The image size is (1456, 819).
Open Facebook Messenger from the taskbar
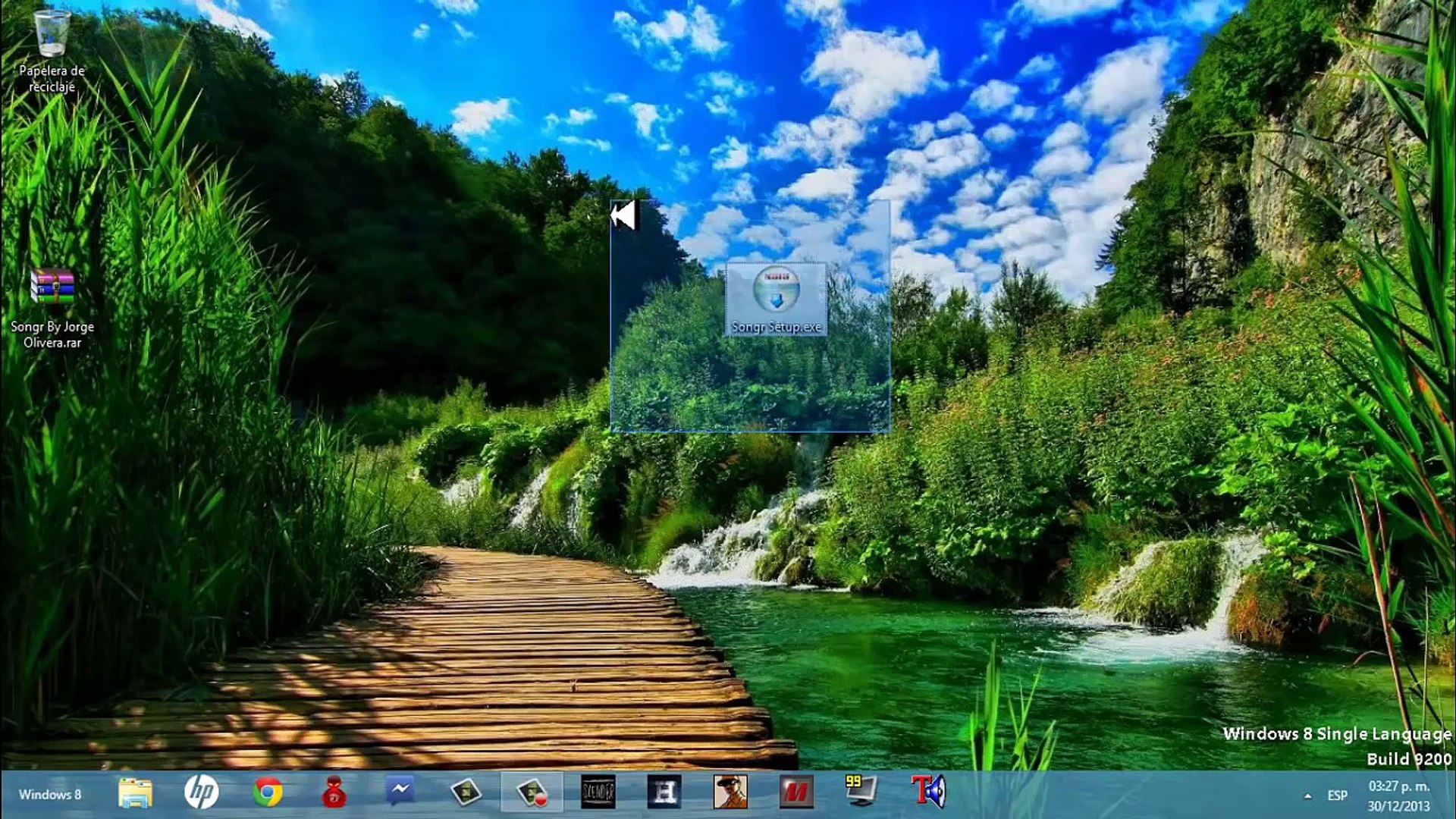399,793
